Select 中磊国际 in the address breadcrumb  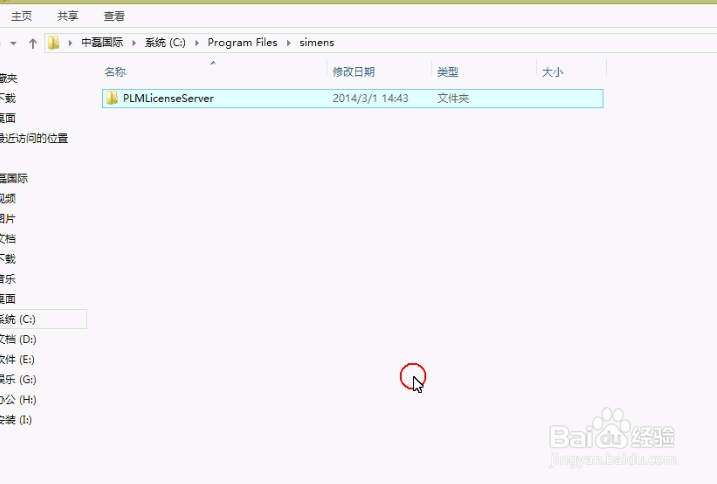(x=102, y=43)
